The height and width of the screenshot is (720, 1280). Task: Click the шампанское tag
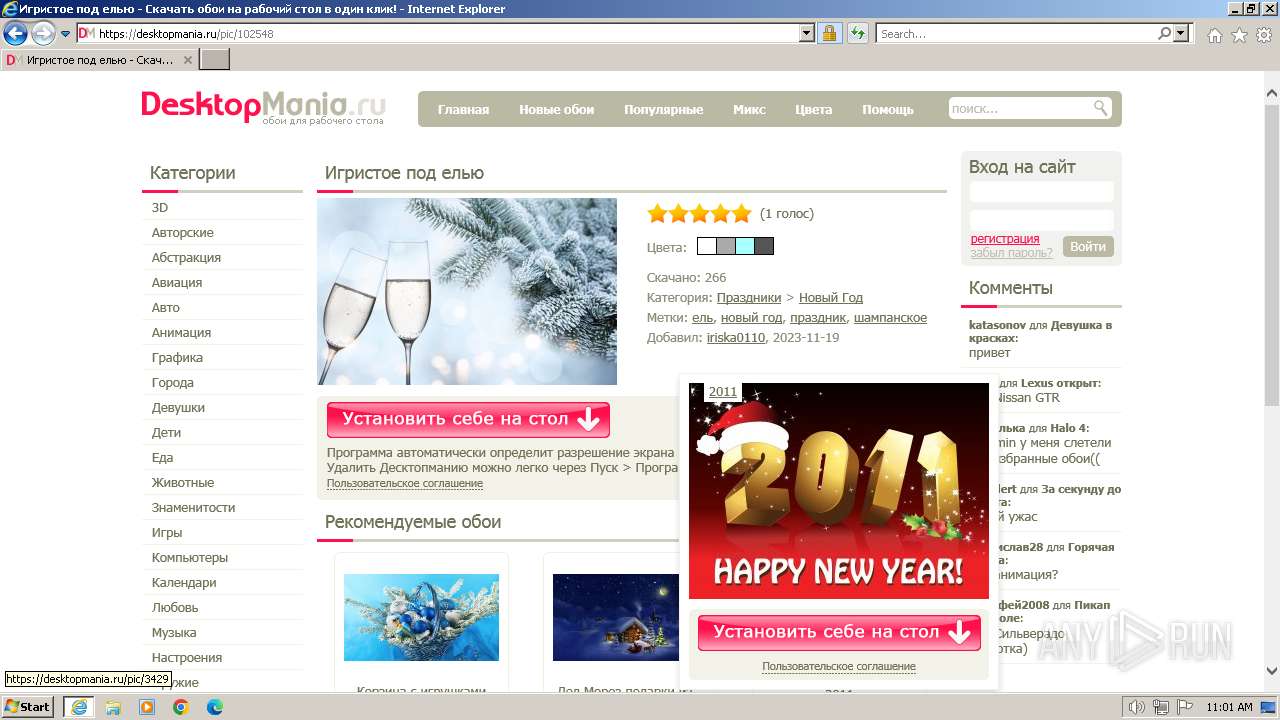point(890,317)
